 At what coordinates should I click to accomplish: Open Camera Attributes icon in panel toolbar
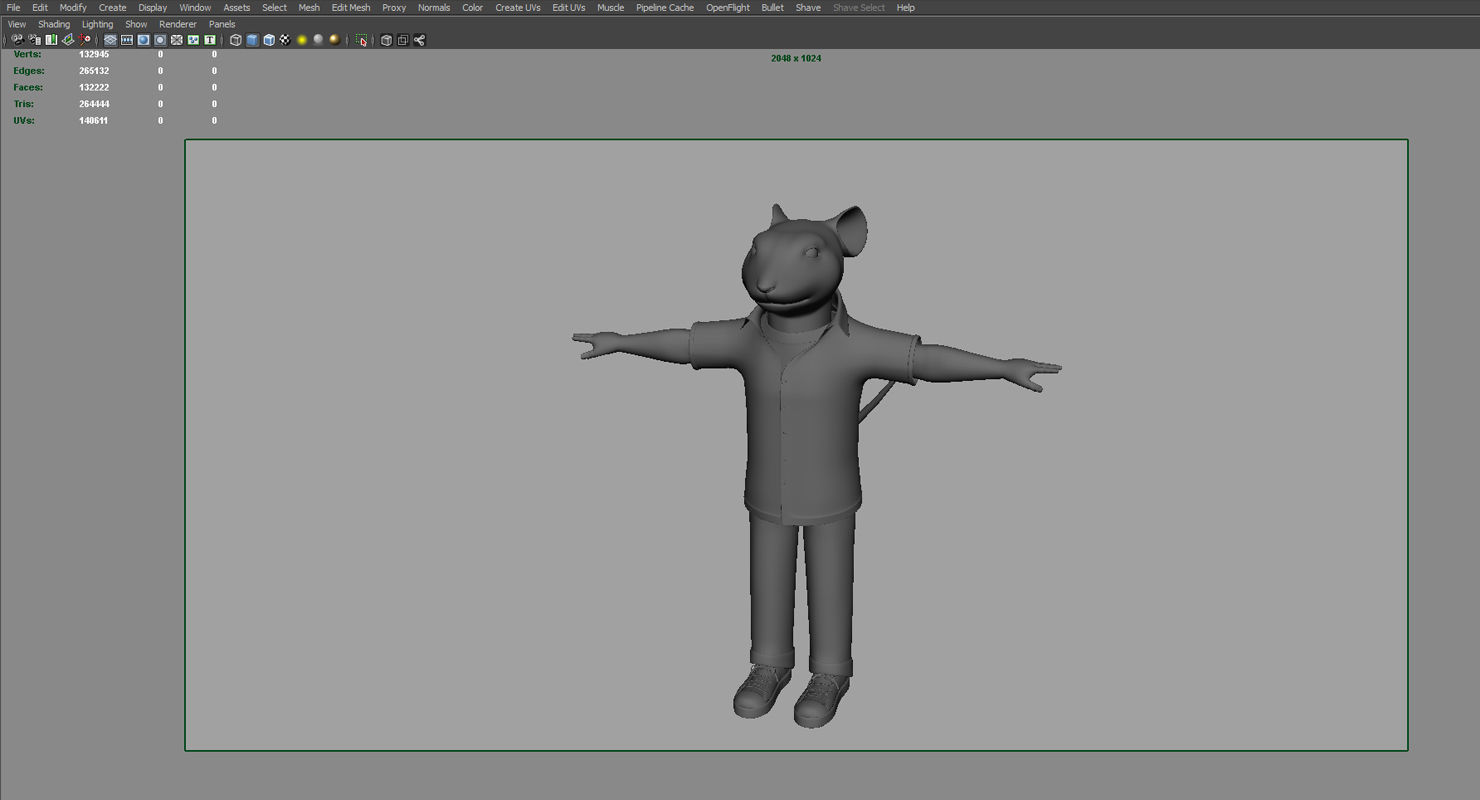point(34,40)
